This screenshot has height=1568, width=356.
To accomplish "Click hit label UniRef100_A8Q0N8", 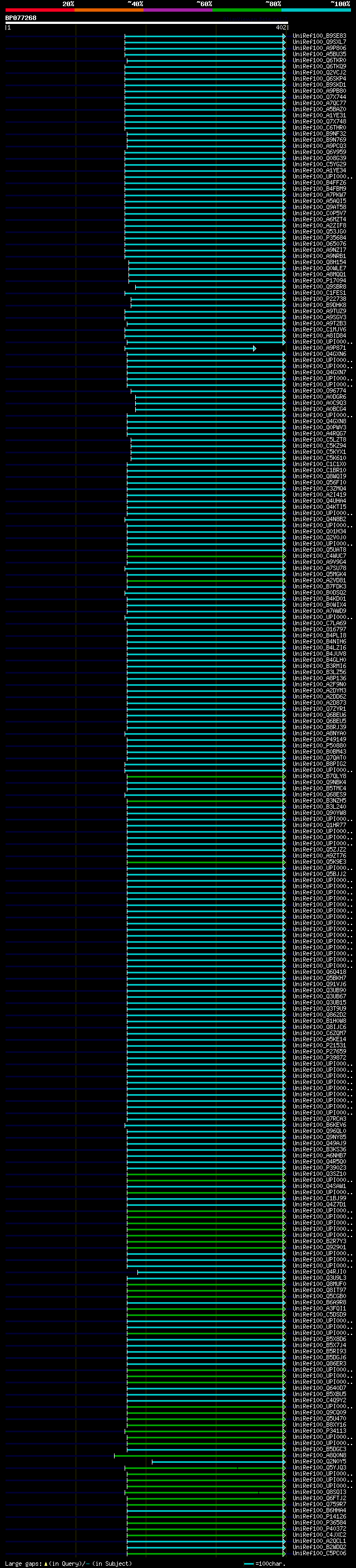I will (x=319, y=1456).
